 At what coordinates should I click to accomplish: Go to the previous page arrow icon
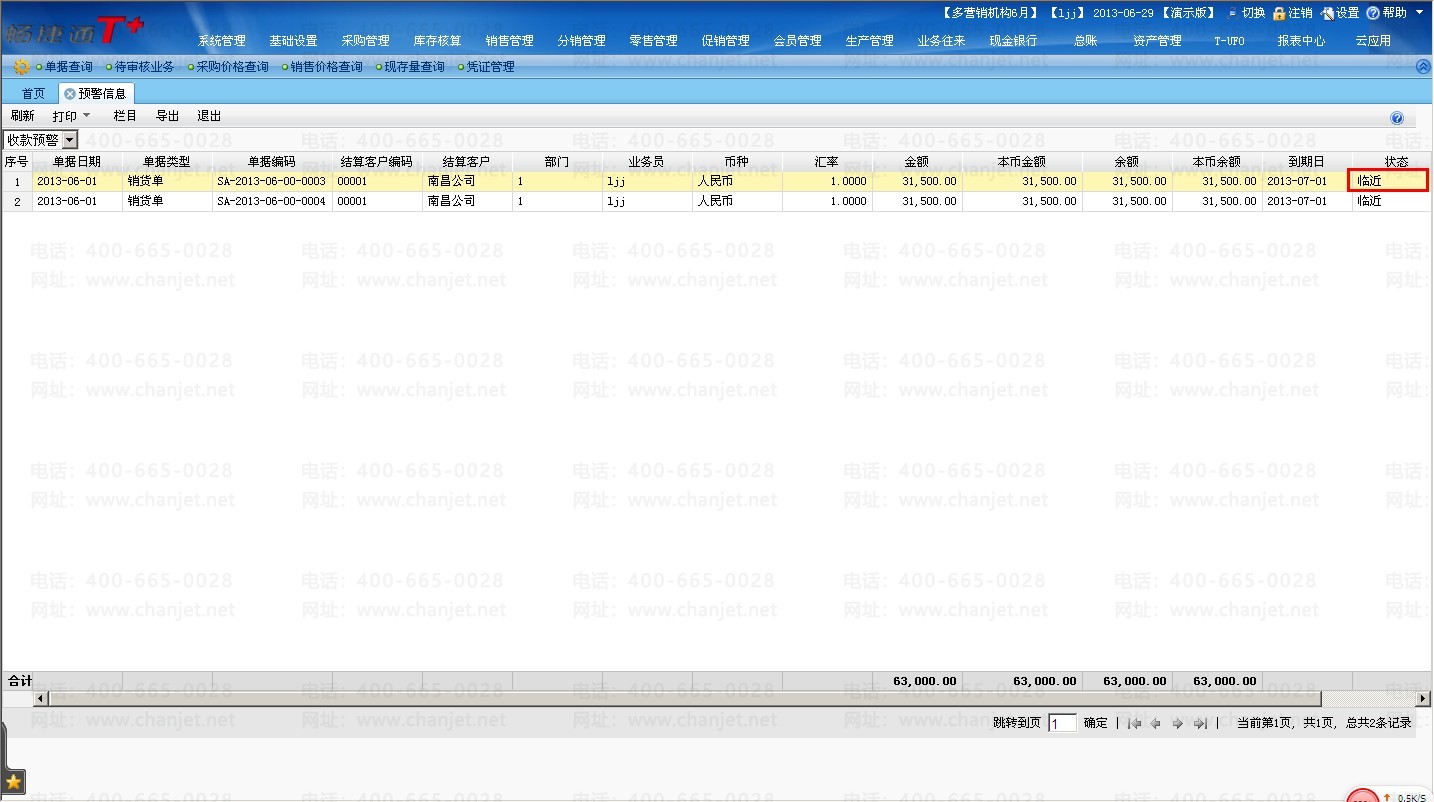[x=1156, y=723]
